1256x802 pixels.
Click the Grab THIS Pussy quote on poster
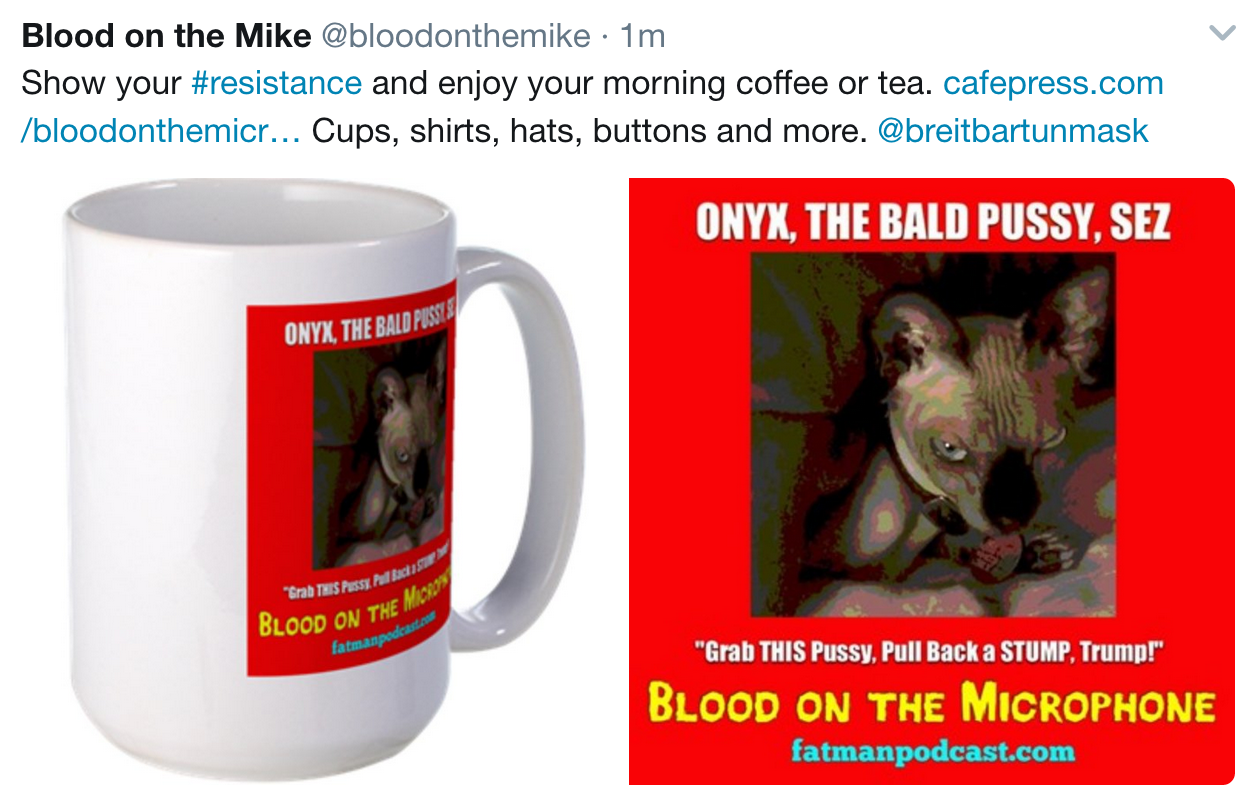coord(931,652)
